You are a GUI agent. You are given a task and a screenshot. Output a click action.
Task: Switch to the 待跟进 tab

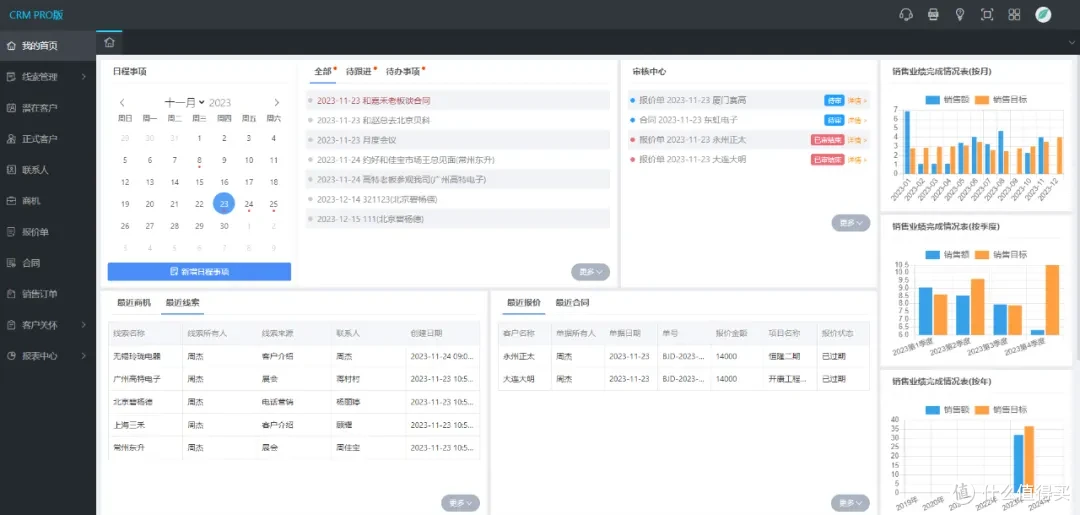[358, 71]
